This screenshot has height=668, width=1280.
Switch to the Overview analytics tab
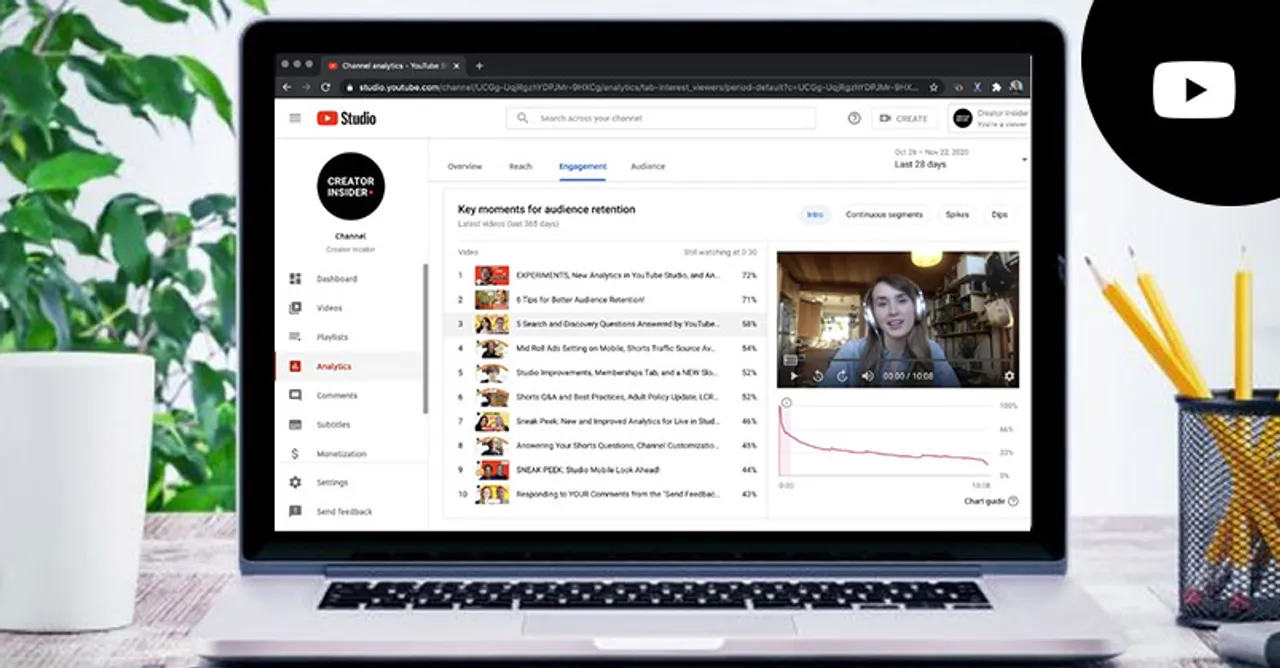tap(465, 166)
